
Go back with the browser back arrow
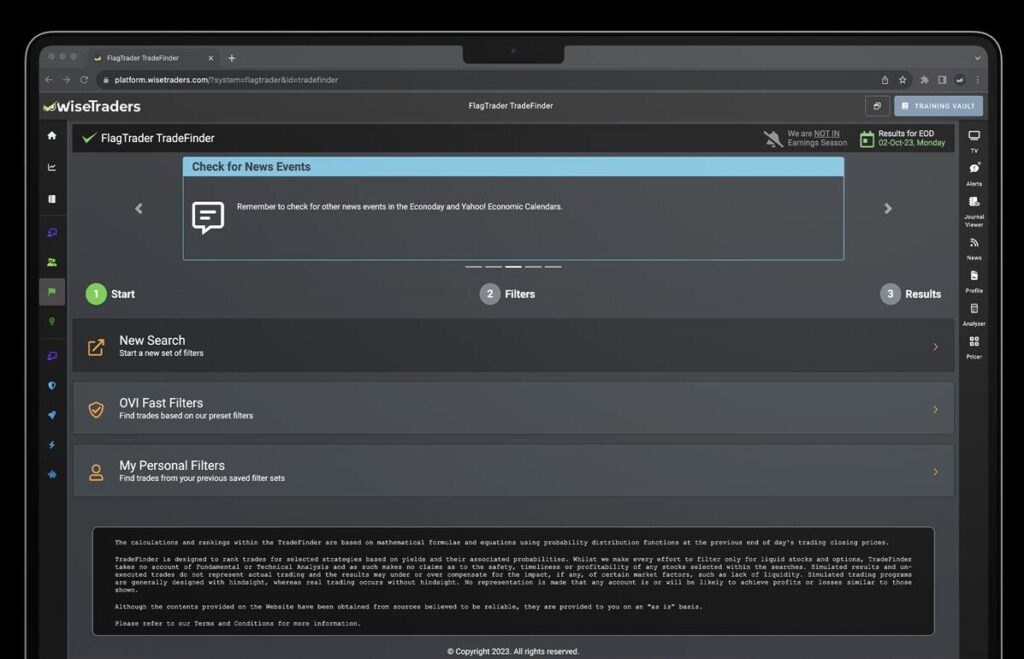(x=49, y=80)
